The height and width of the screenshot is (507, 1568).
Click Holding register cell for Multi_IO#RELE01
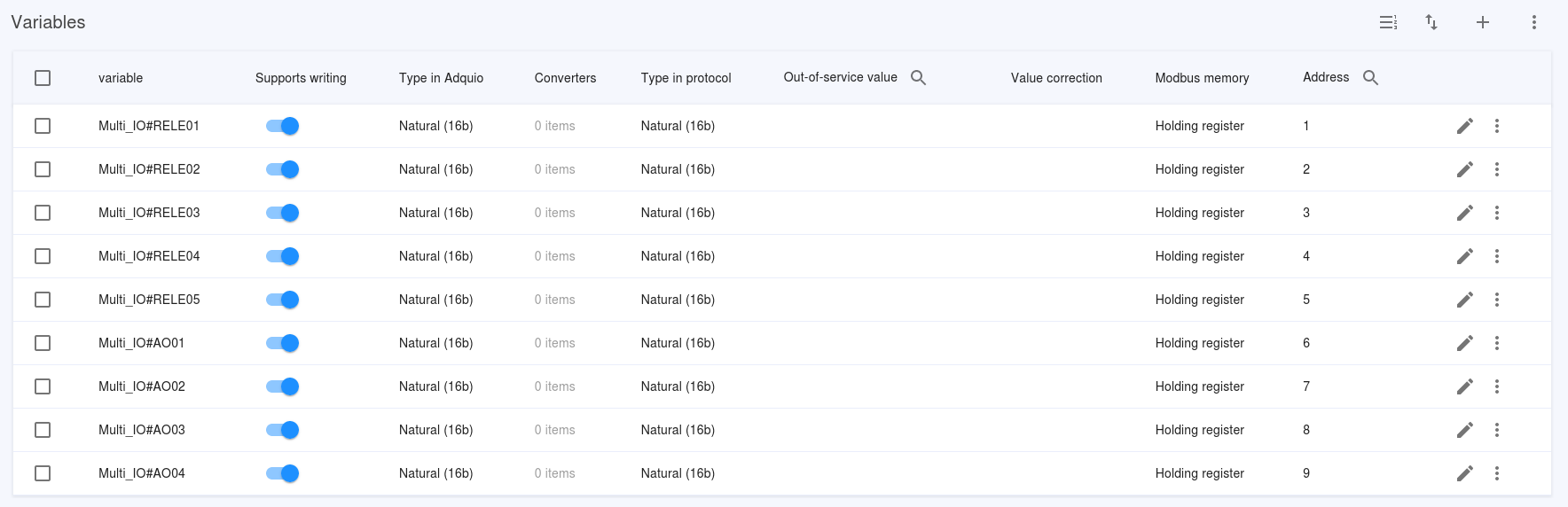coord(1199,126)
